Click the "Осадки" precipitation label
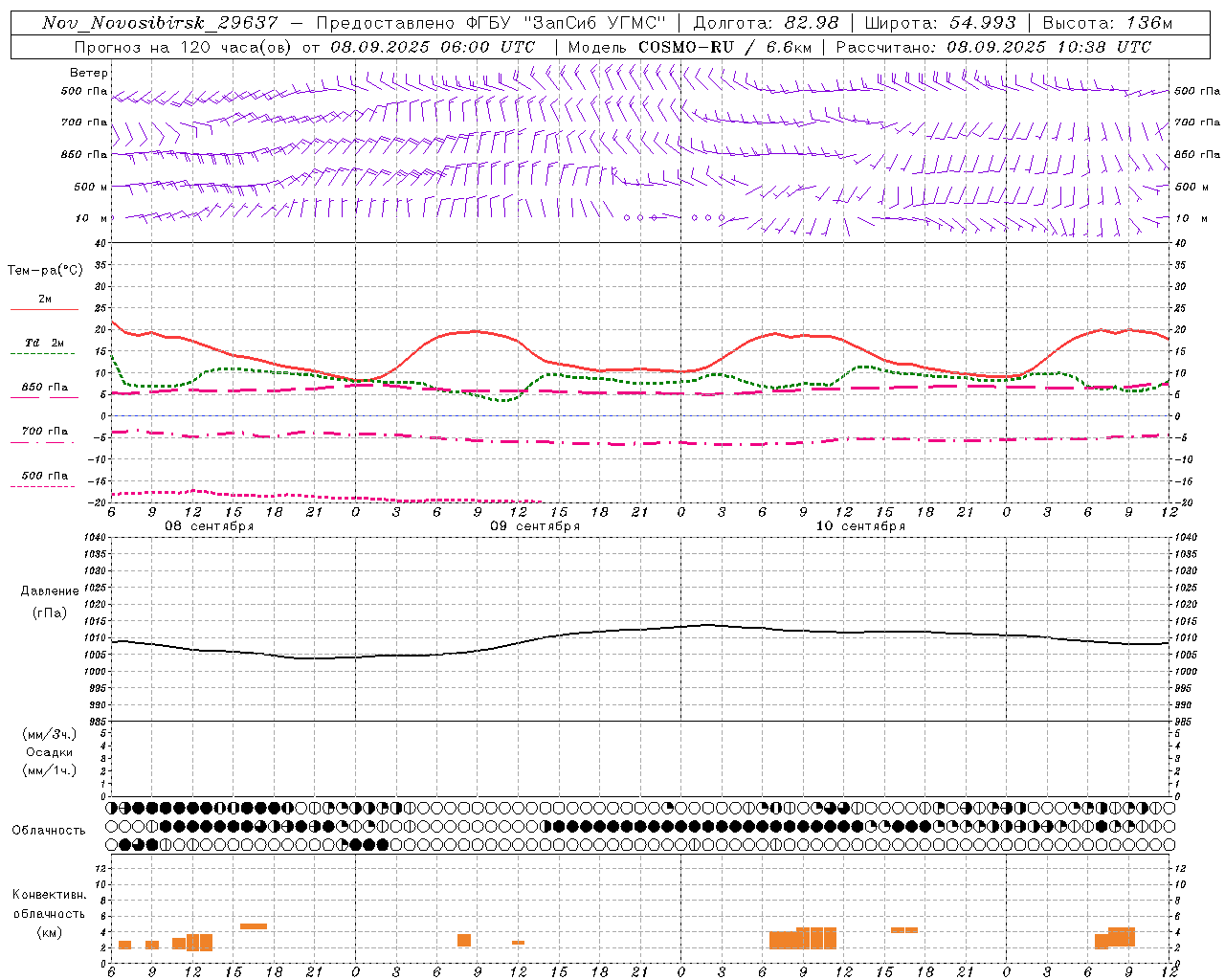 [x=50, y=752]
